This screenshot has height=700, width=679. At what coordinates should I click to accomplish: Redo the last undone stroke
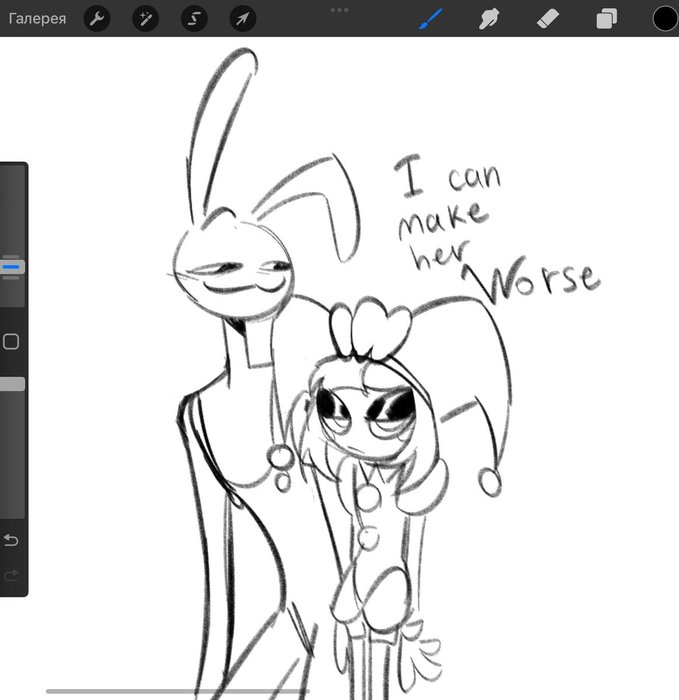[x=11, y=575]
